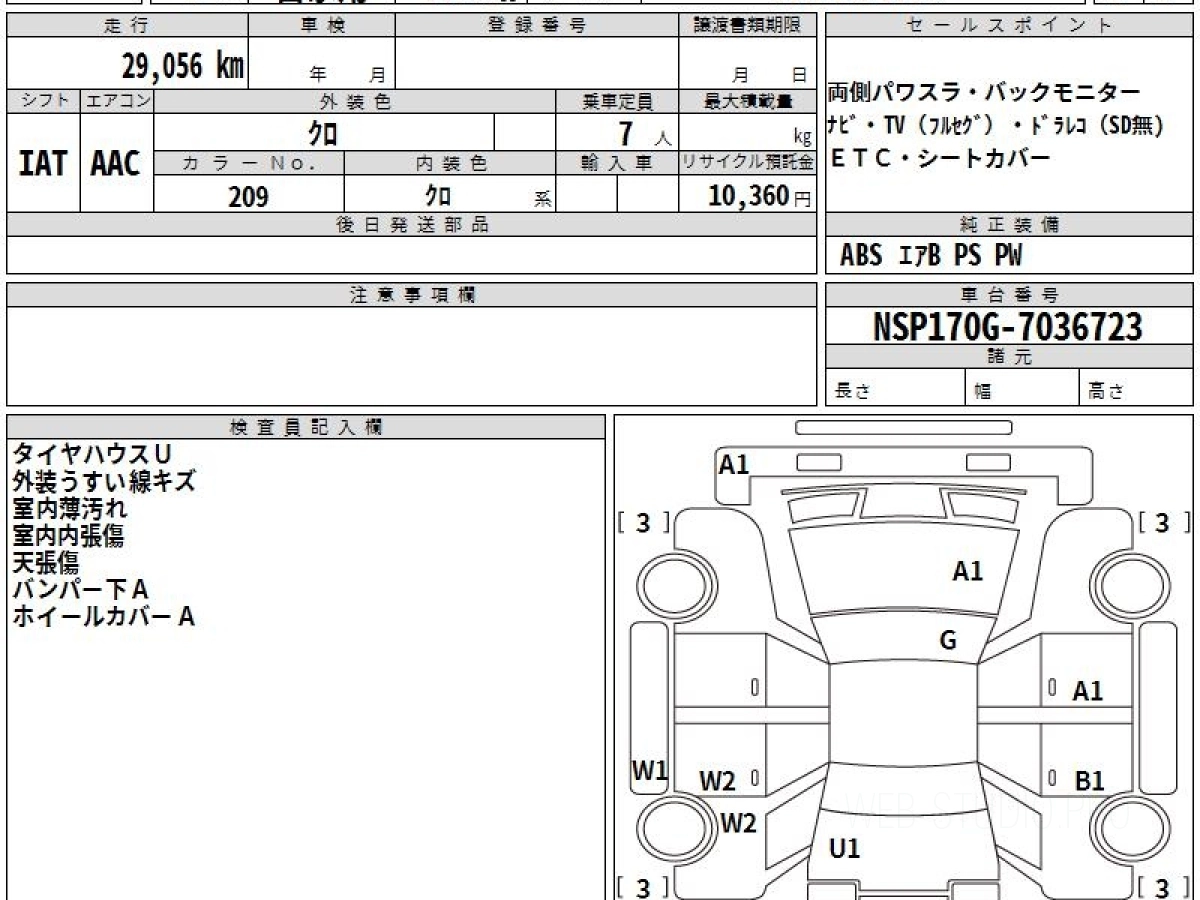Click the A1 mark on the hood
This screenshot has height=900, width=1200.
click(x=967, y=571)
